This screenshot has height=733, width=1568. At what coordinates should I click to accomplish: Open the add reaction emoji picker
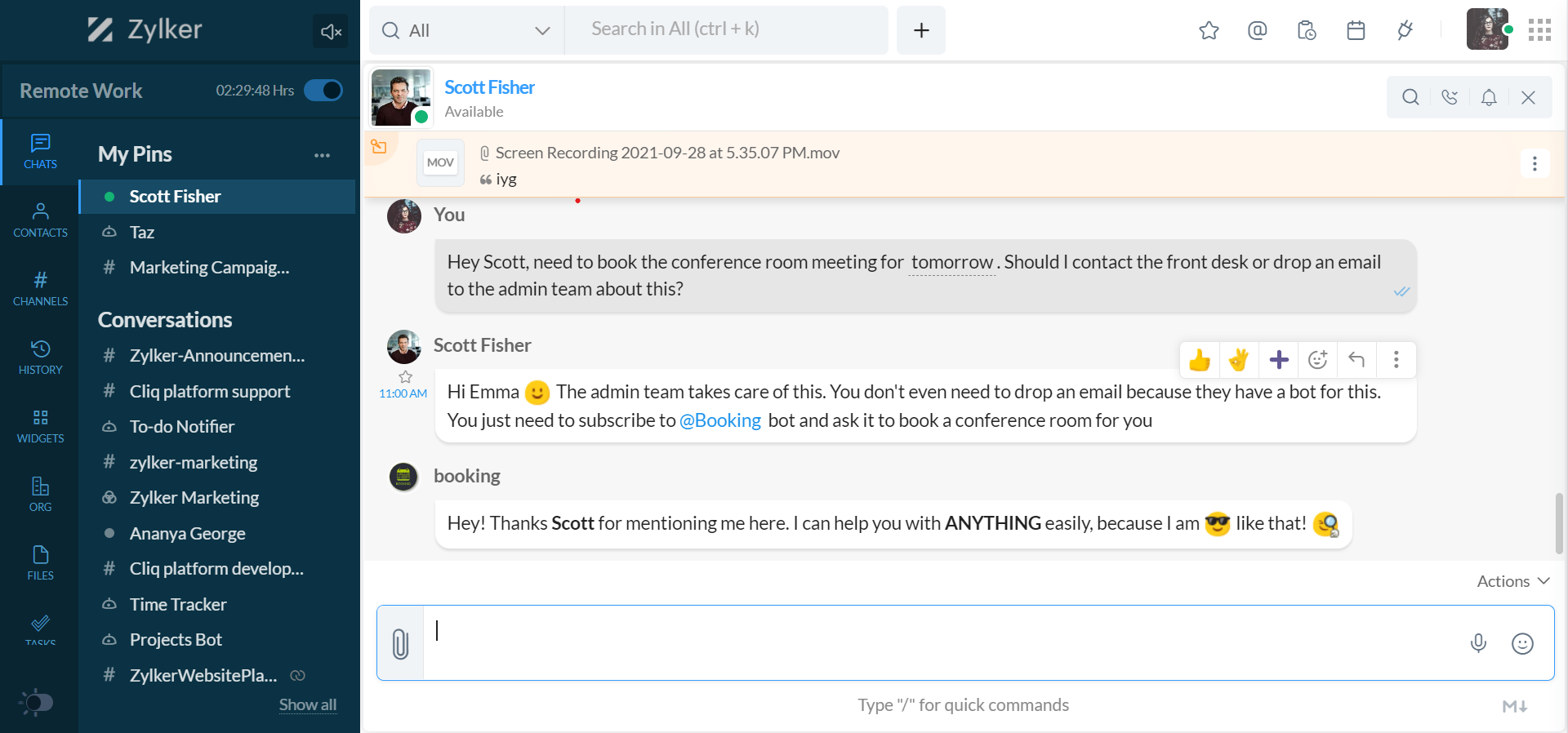(1317, 360)
